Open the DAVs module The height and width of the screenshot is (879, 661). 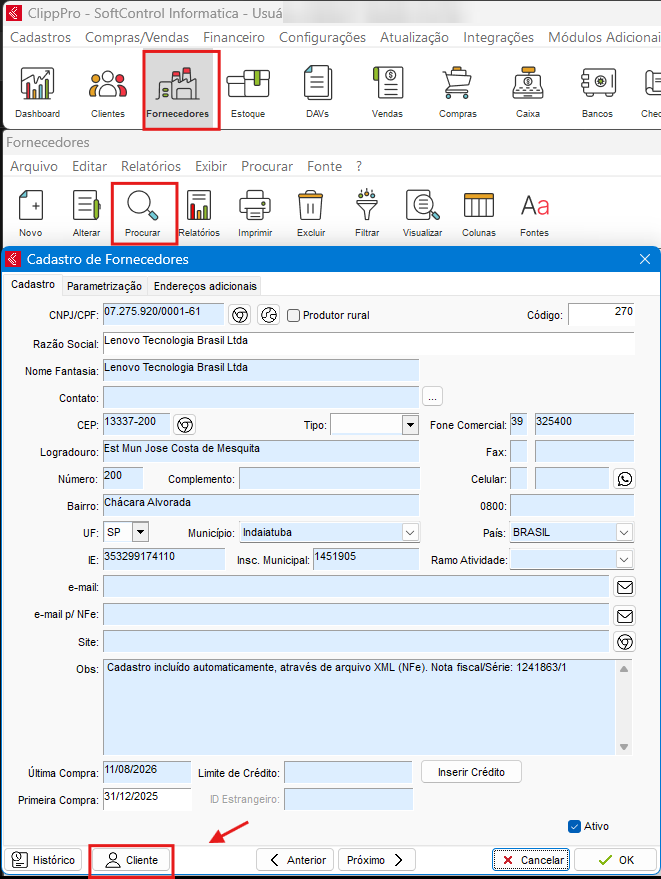coord(317,92)
